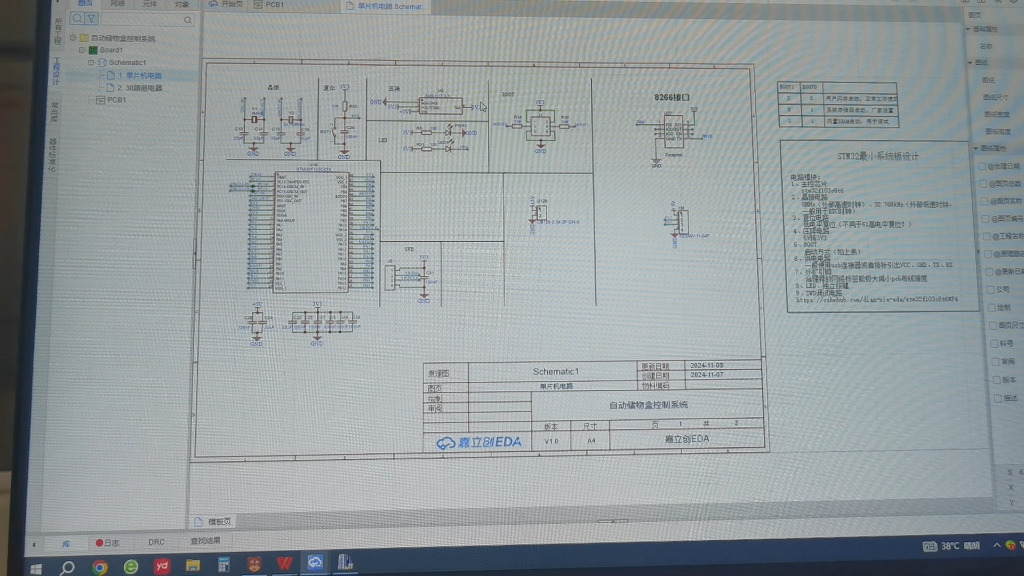Click the bottom panel collapse arrow icon
This screenshot has height=576, width=1024.
pyautogui.click(x=34, y=544)
